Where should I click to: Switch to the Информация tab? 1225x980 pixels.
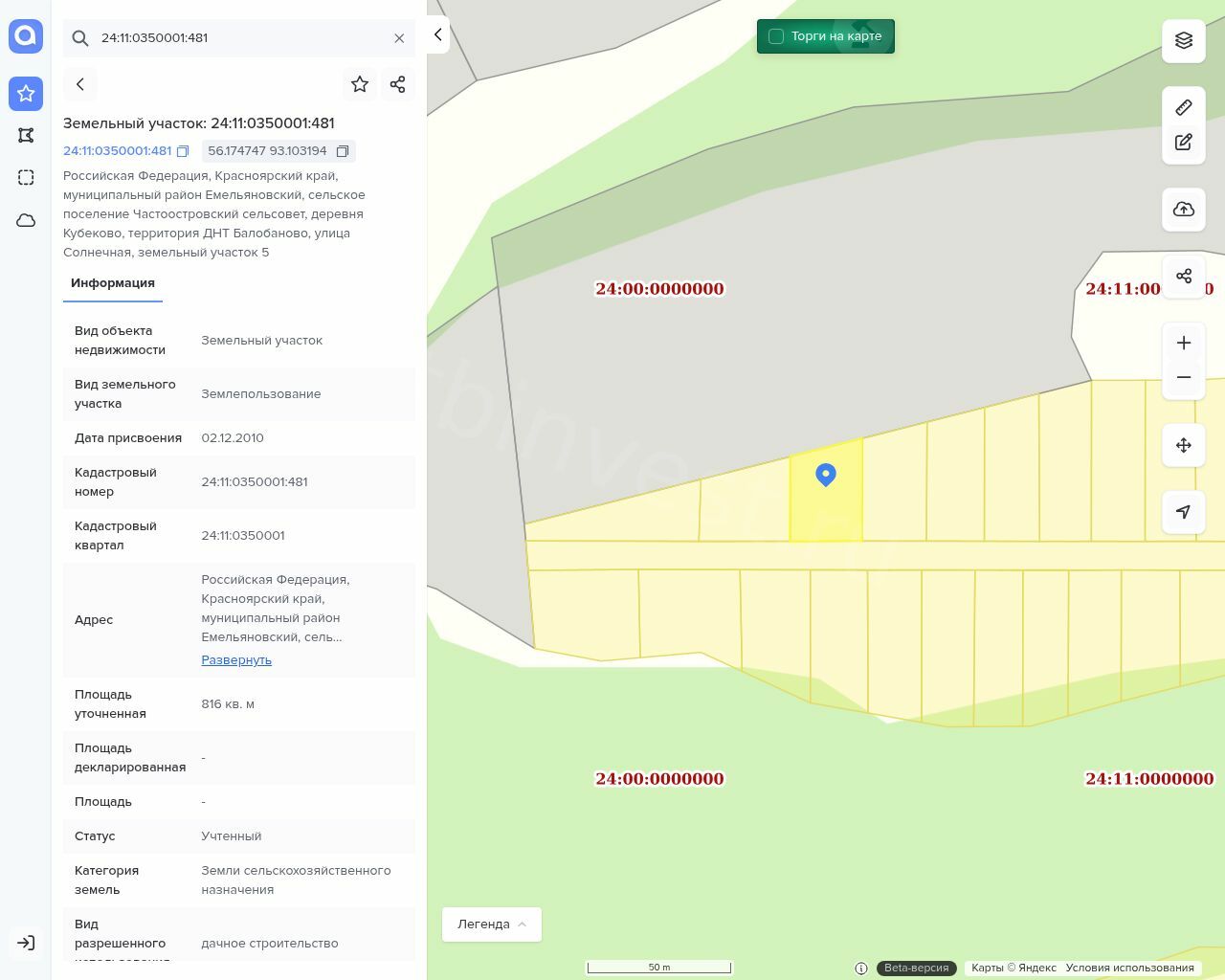point(113,283)
